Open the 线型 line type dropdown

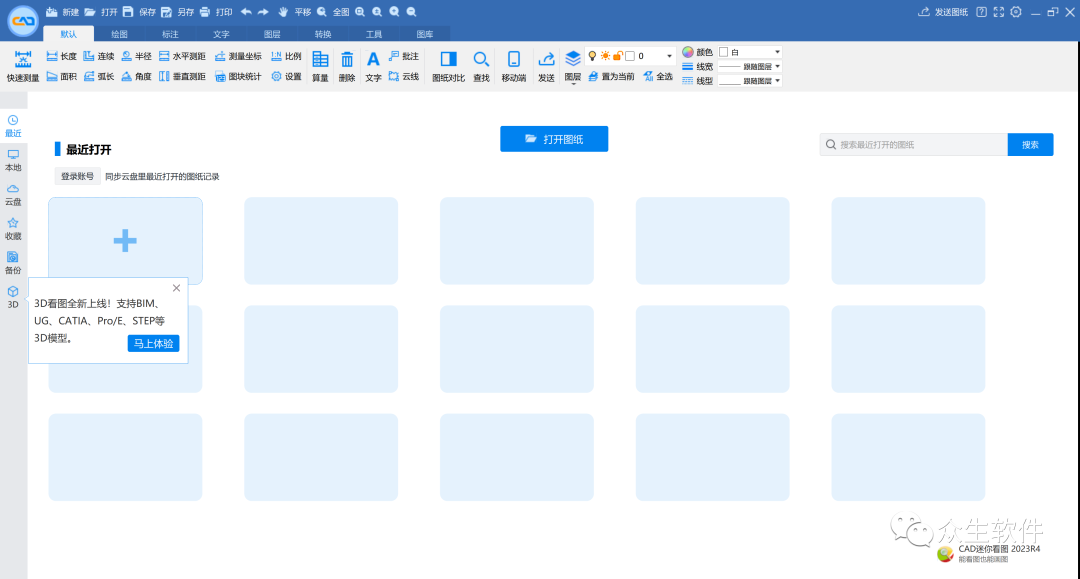[x=749, y=81]
